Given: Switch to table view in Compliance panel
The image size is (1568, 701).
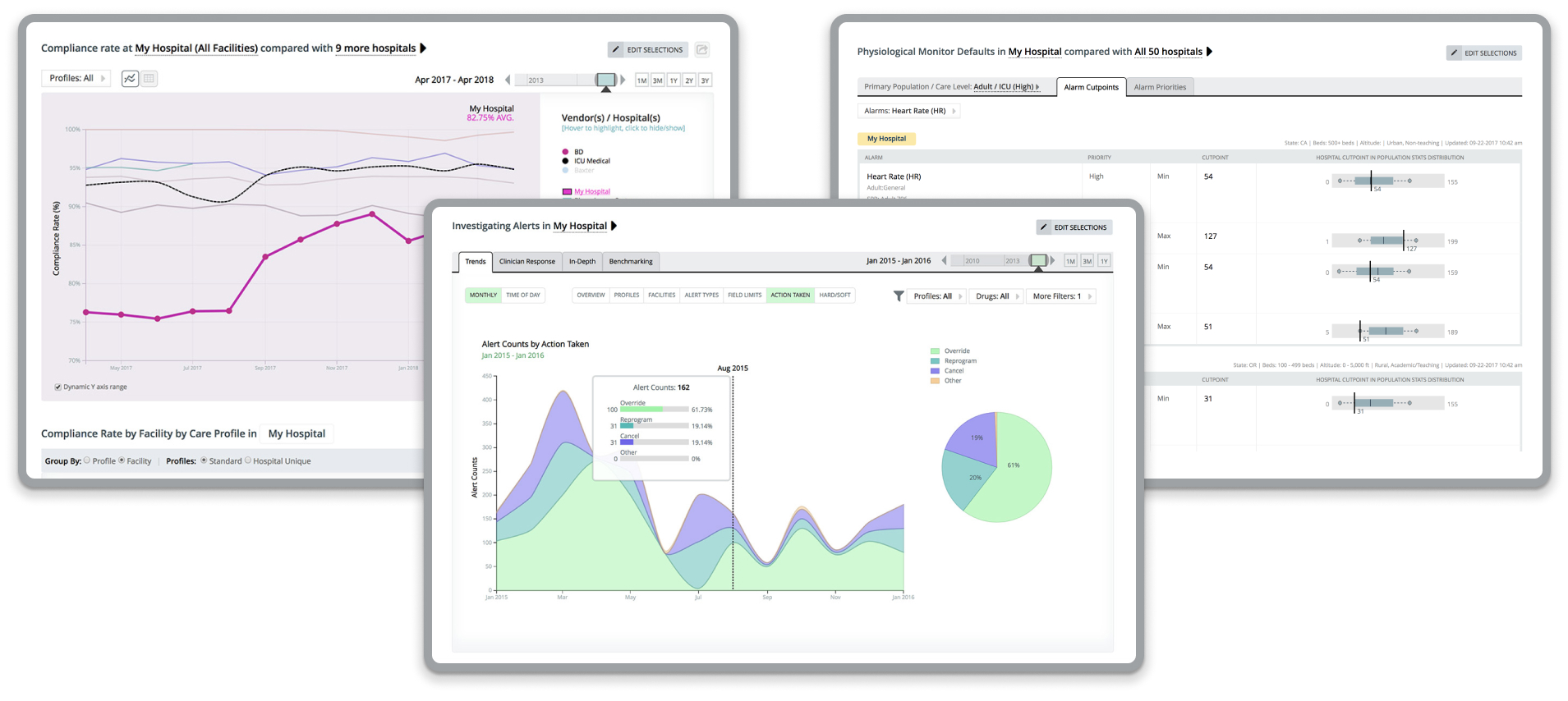Looking at the screenshot, I should pyautogui.click(x=149, y=79).
